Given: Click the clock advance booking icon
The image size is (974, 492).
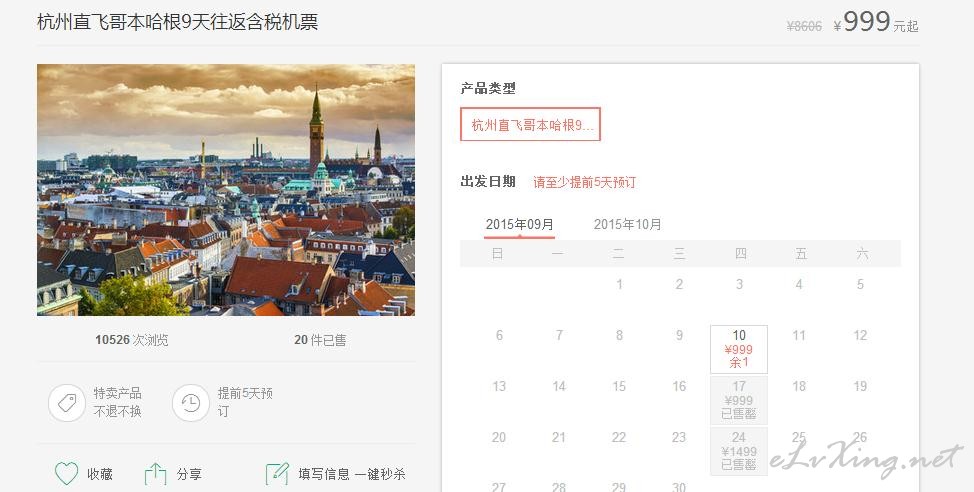Looking at the screenshot, I should 191,403.
